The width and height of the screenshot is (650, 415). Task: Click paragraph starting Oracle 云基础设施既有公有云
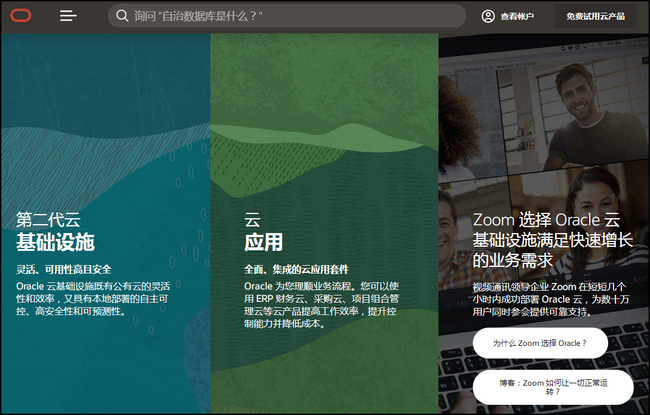(x=93, y=299)
